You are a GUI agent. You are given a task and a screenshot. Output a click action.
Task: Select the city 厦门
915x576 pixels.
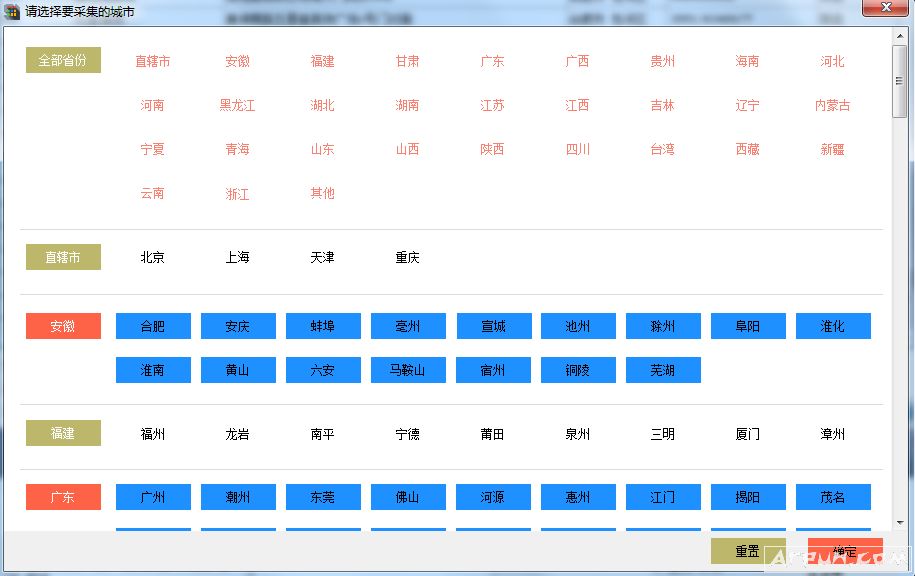click(x=747, y=434)
